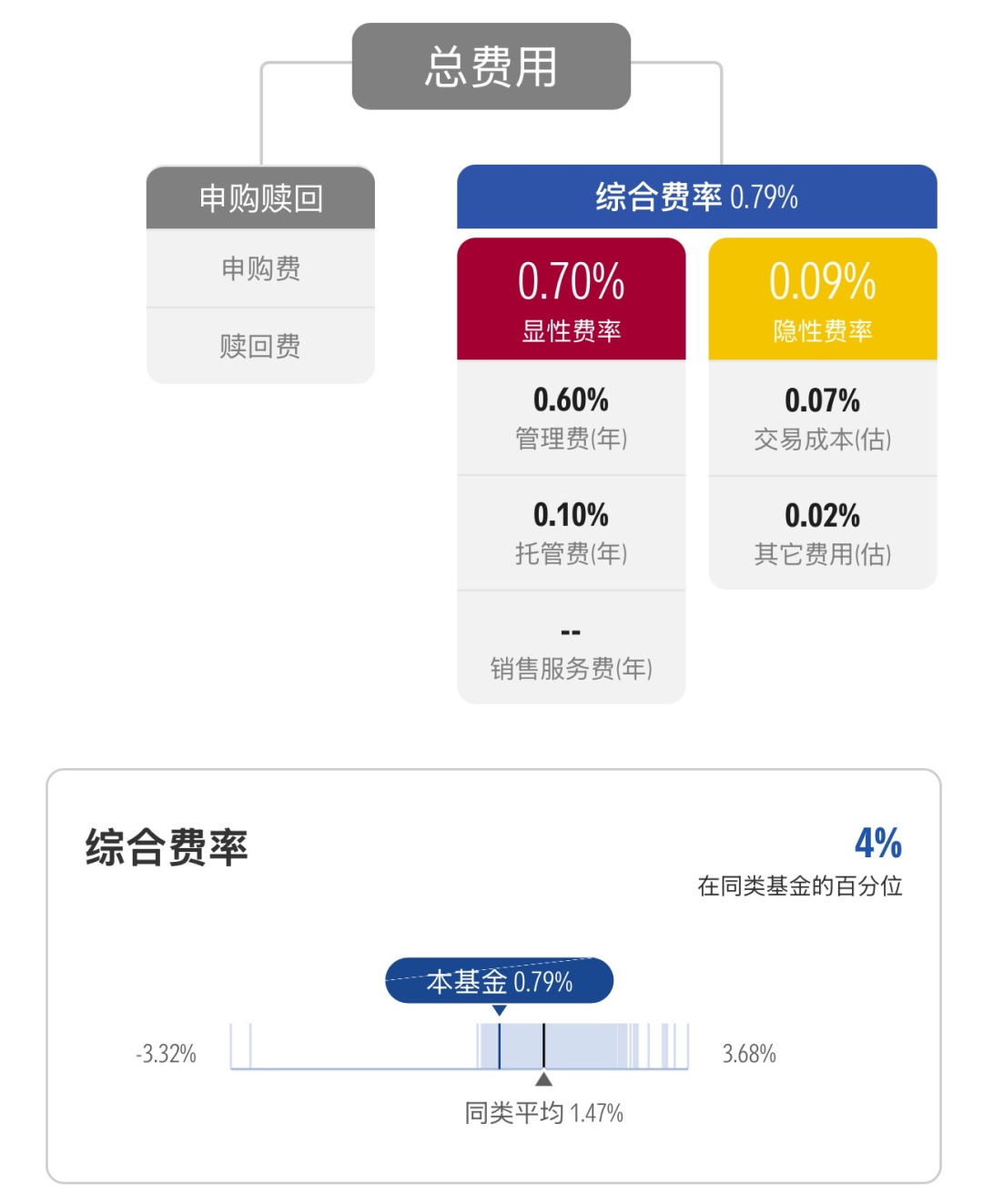This screenshot has height=1204, width=983.
Task: Select the 管理费(年) 0.60% cell
Action: (571, 418)
